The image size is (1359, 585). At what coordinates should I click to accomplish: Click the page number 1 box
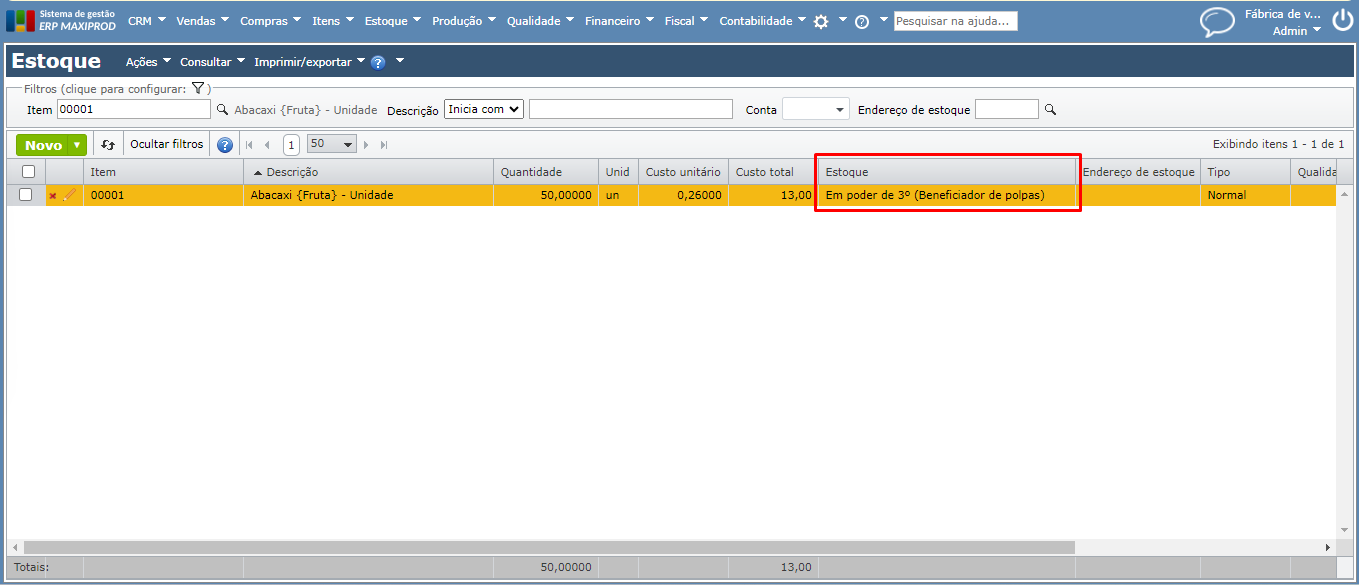click(291, 145)
